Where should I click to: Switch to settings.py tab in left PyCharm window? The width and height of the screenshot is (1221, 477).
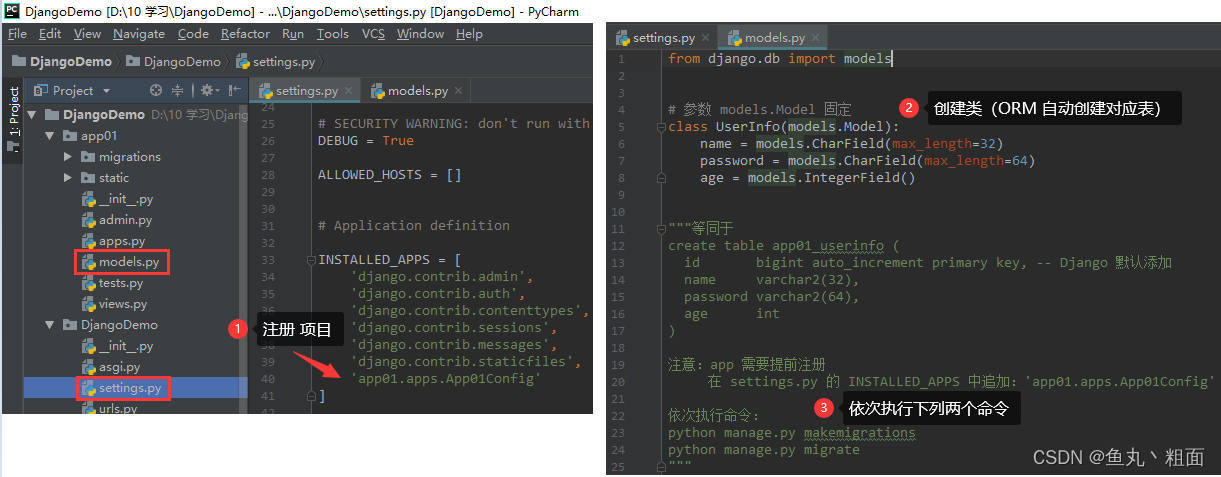306,91
